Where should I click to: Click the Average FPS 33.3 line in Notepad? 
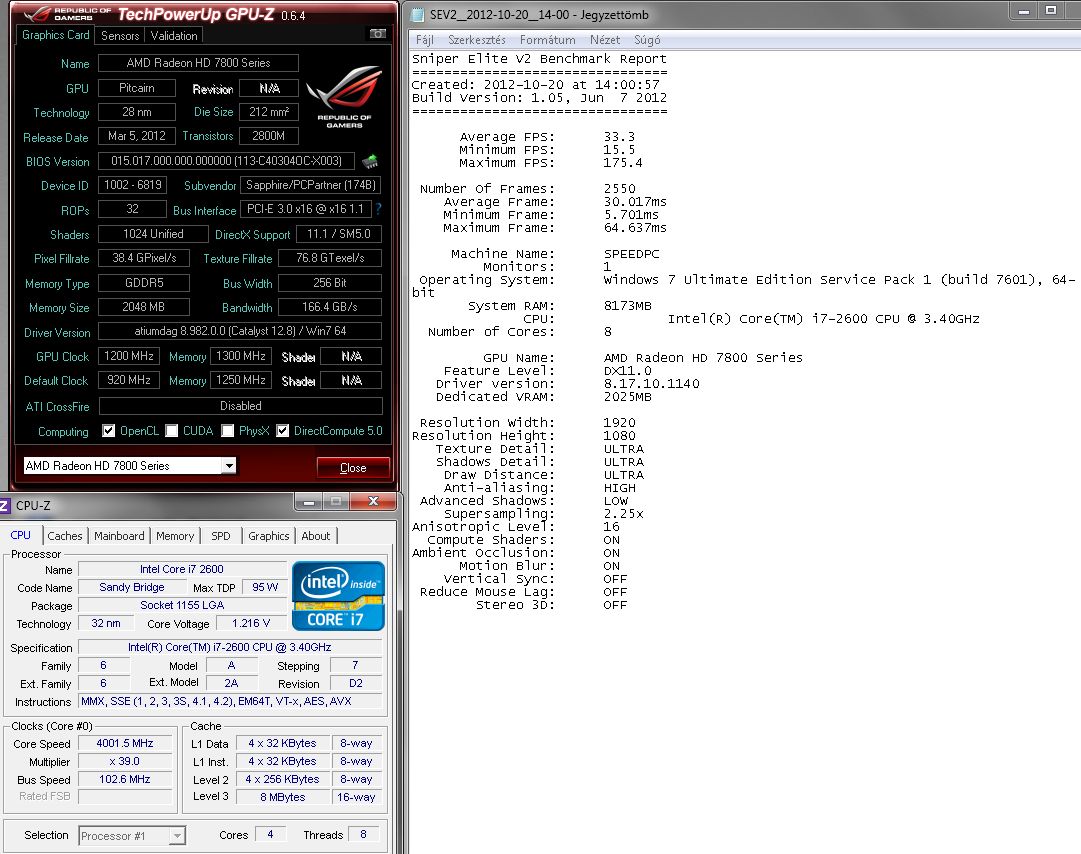click(x=547, y=136)
